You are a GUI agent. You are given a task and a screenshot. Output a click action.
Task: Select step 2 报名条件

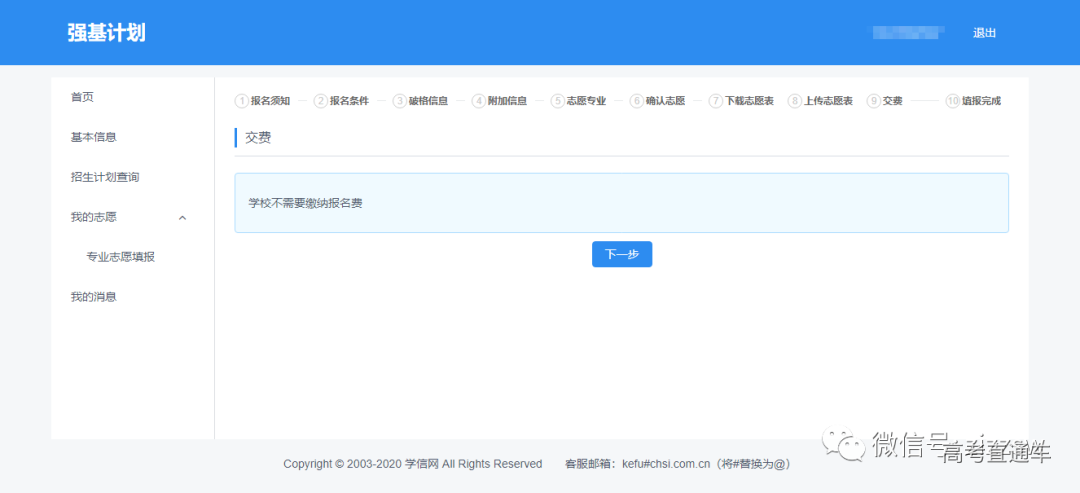pyautogui.click(x=342, y=101)
